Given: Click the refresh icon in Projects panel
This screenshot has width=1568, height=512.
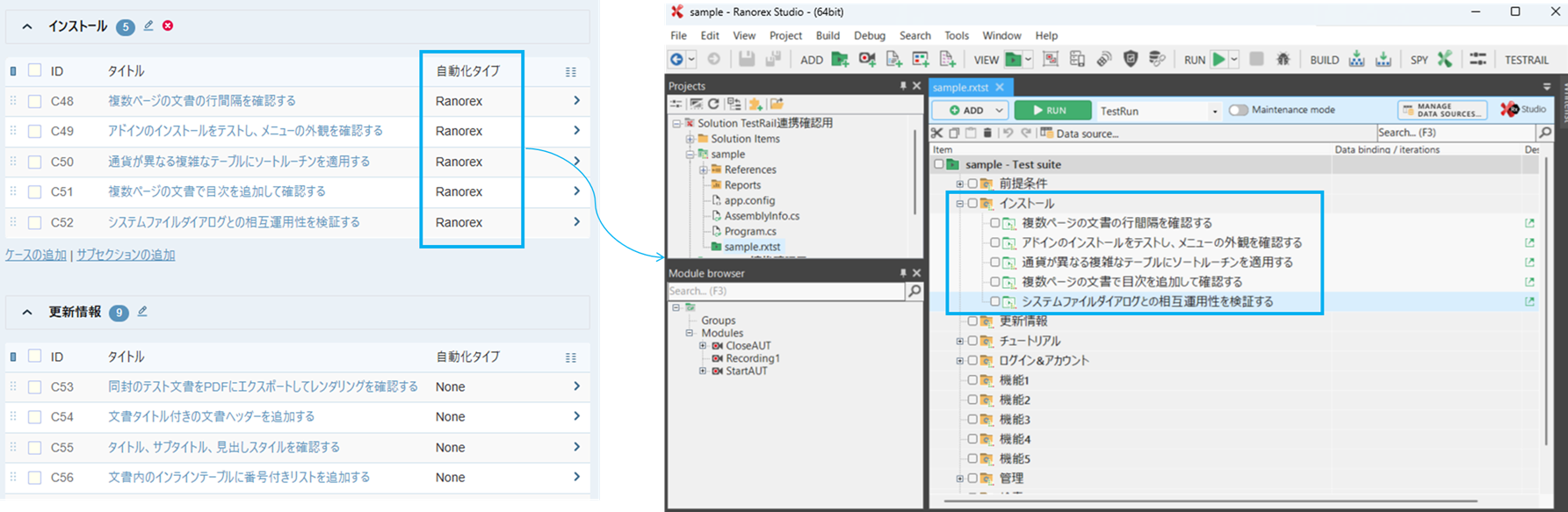Looking at the screenshot, I should point(713,104).
